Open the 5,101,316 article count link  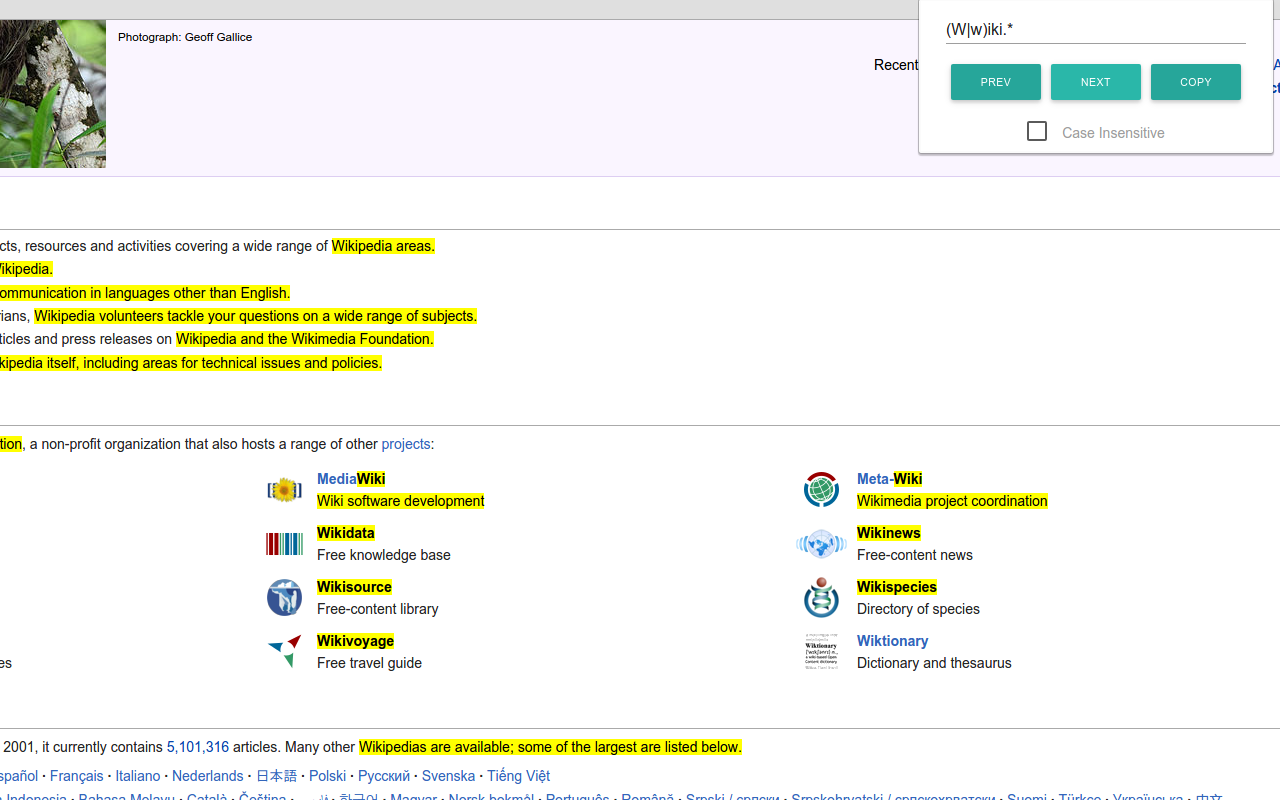click(x=198, y=747)
